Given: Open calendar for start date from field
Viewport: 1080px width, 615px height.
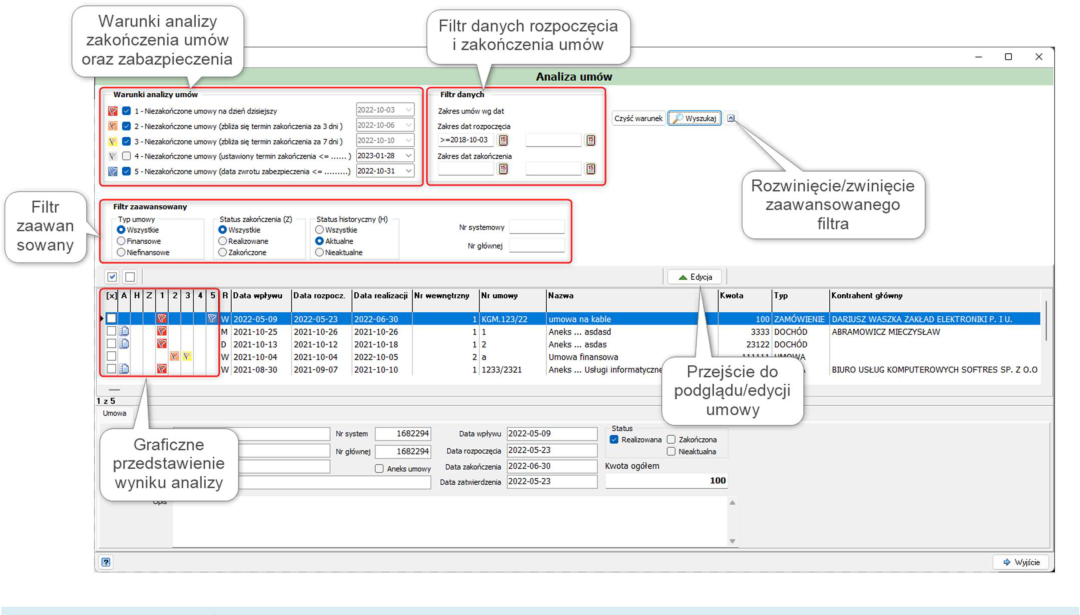Looking at the screenshot, I should coord(503,140).
